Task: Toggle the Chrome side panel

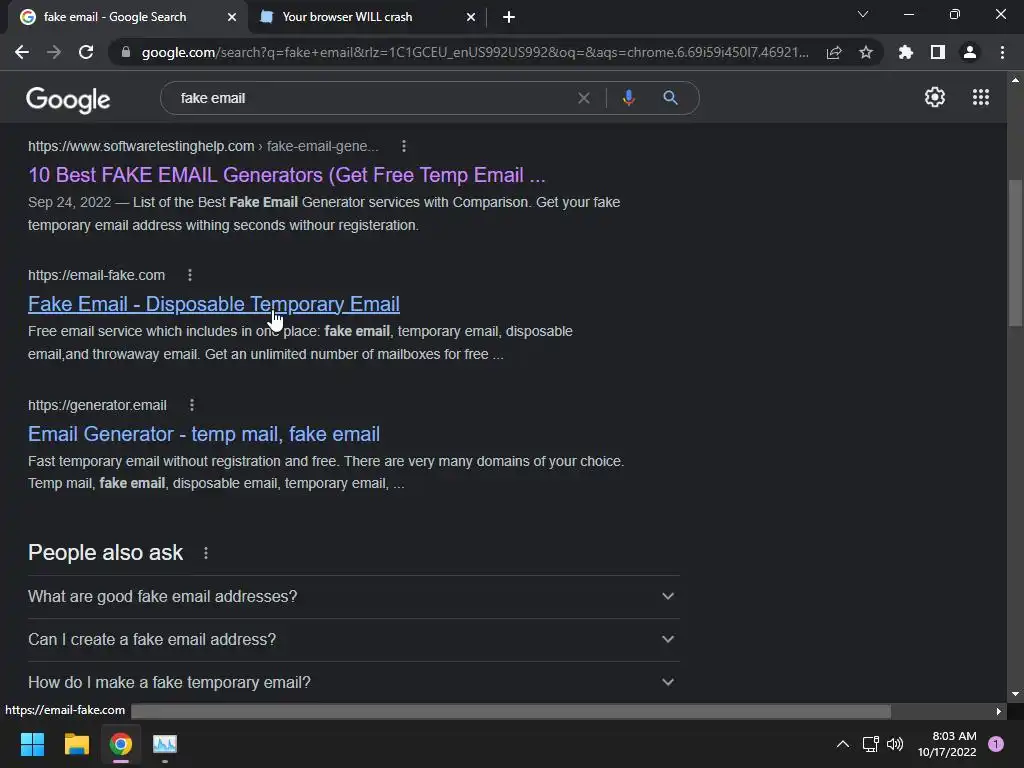Action: click(938, 52)
